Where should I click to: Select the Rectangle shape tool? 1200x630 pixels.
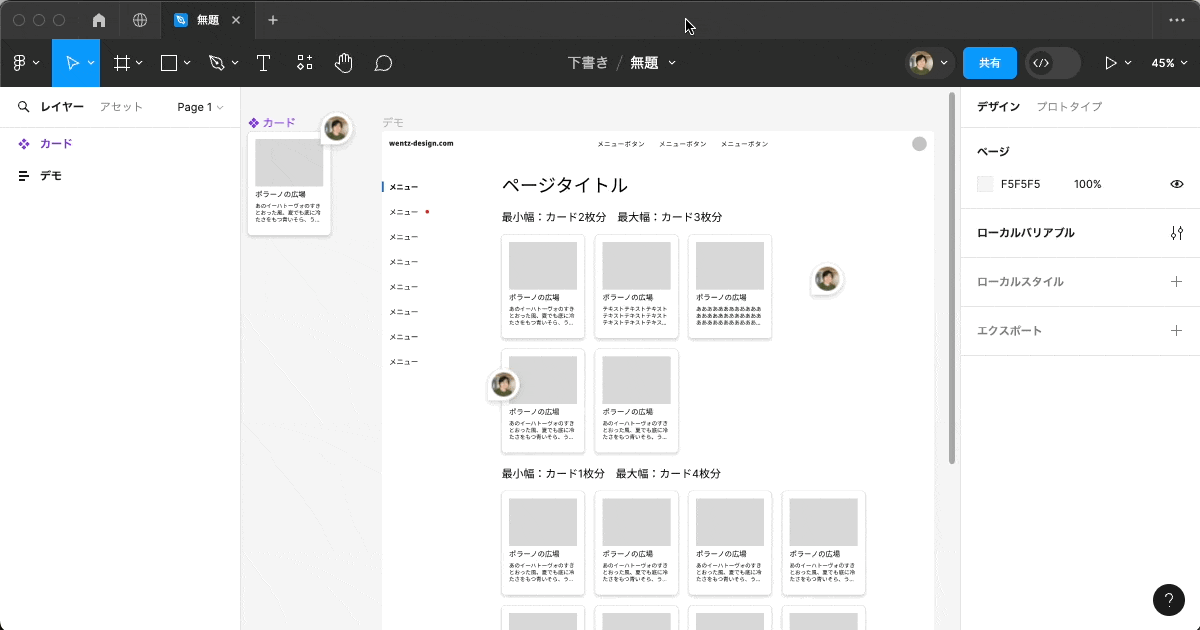coord(169,63)
